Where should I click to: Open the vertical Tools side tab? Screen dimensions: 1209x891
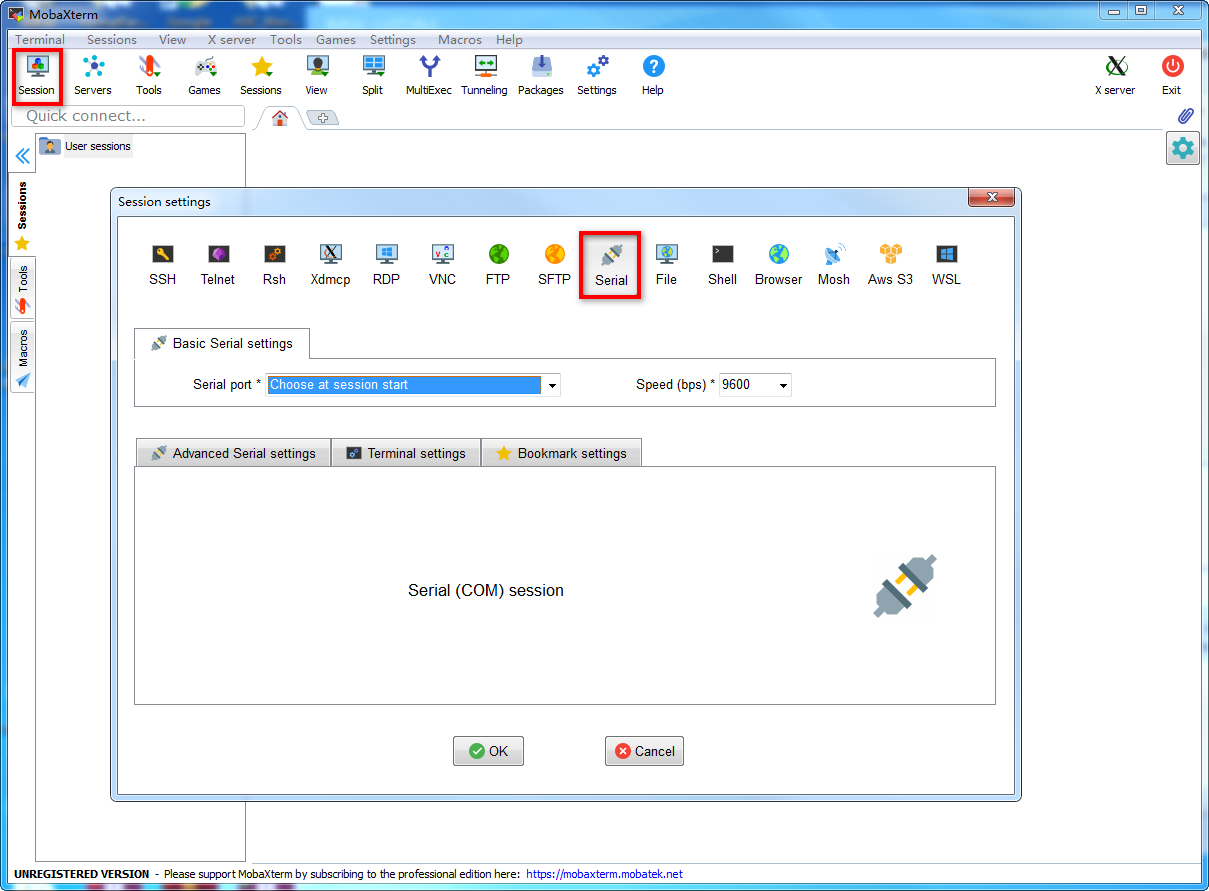[22, 289]
